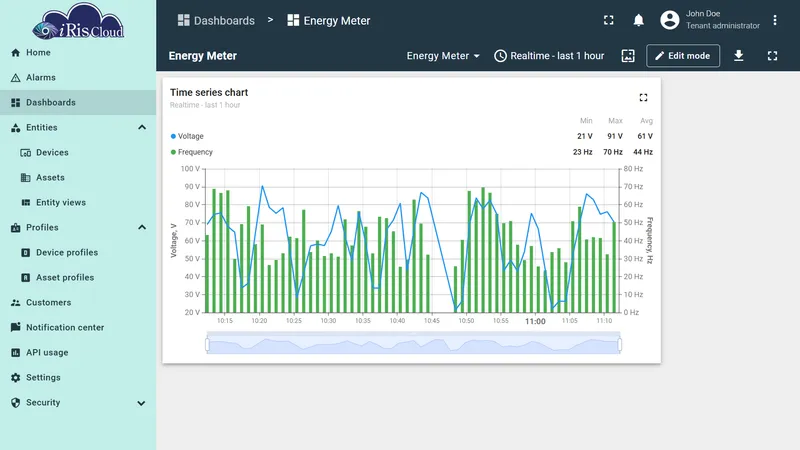
Task: Open the Realtime - last 1 hour time window
Action: tap(549, 56)
